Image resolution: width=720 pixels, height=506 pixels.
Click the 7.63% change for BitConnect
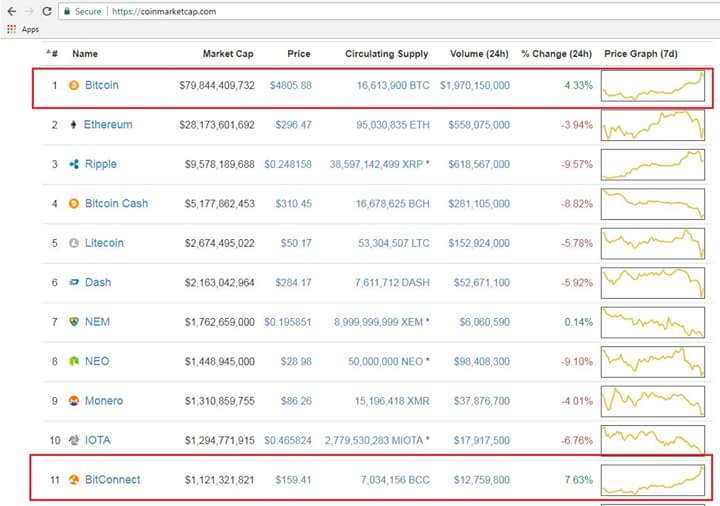click(579, 480)
